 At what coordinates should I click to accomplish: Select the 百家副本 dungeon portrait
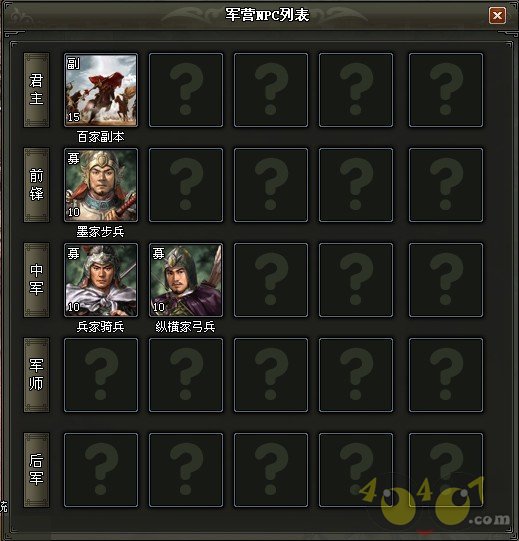click(x=101, y=90)
